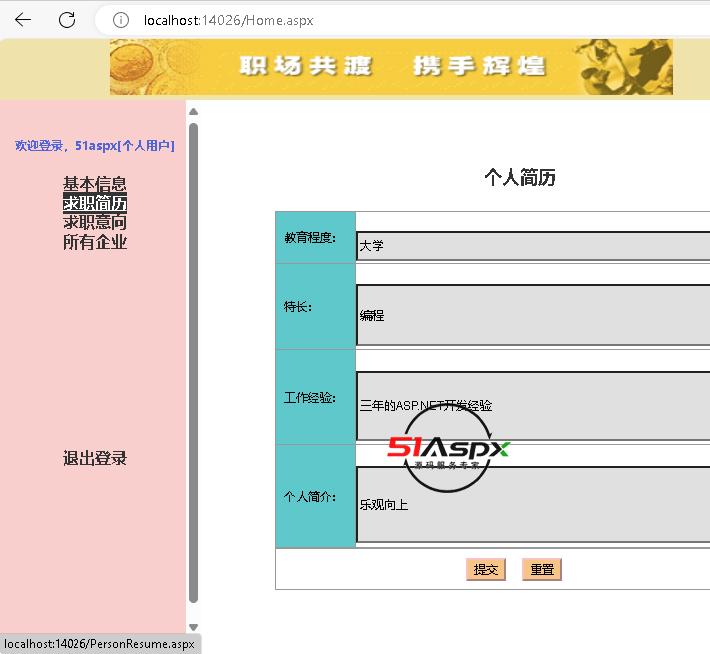Click into the 工作经验 text area
Viewport: 710px width, 654px height.
click(x=533, y=406)
